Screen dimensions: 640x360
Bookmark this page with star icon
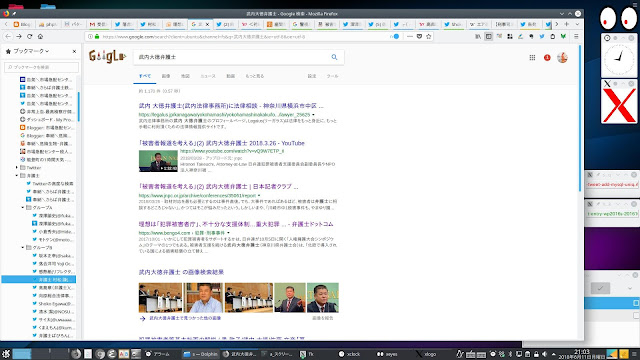[x=429, y=36]
